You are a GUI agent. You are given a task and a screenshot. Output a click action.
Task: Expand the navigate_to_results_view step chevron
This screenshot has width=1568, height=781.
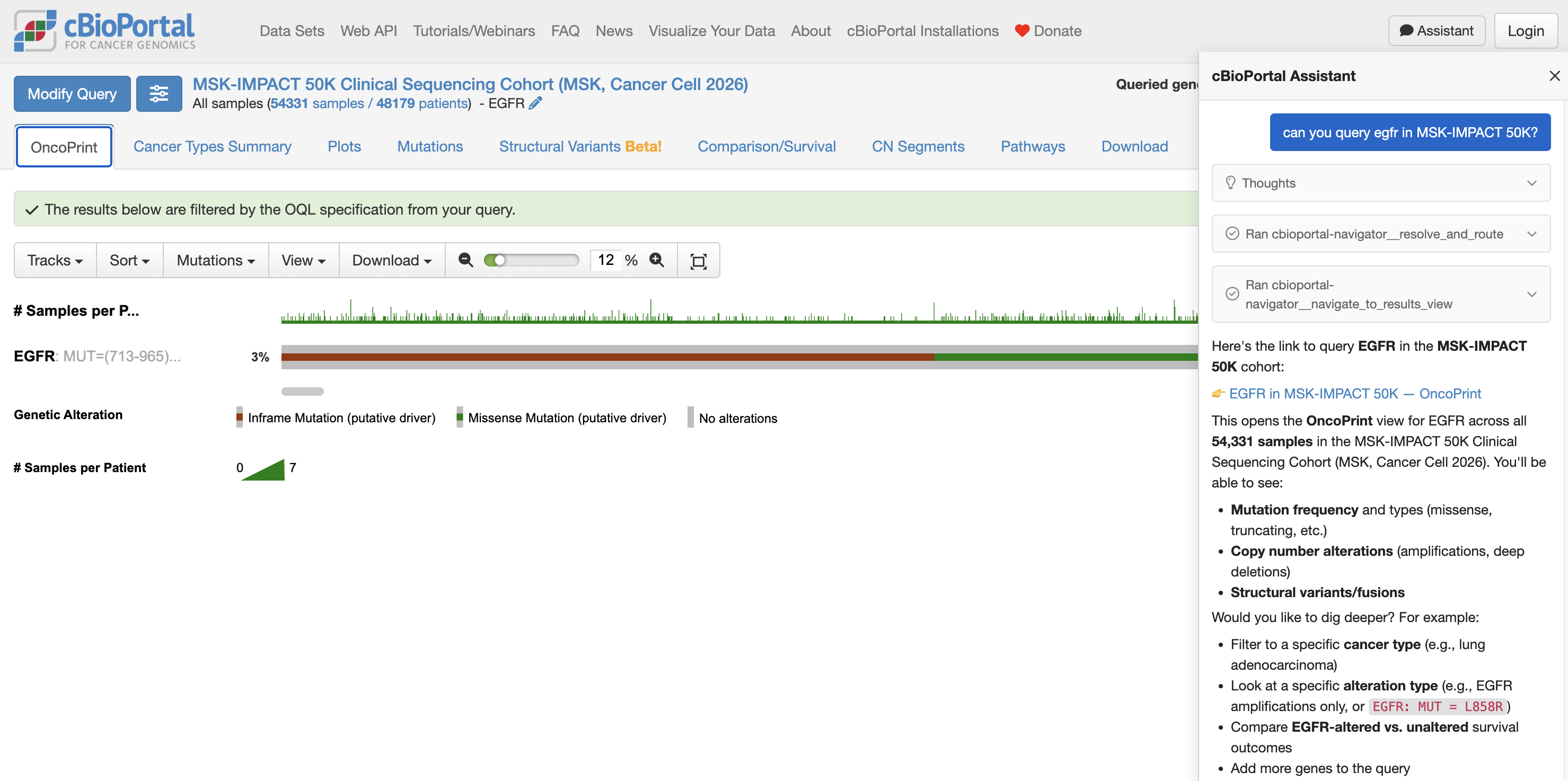(x=1531, y=294)
